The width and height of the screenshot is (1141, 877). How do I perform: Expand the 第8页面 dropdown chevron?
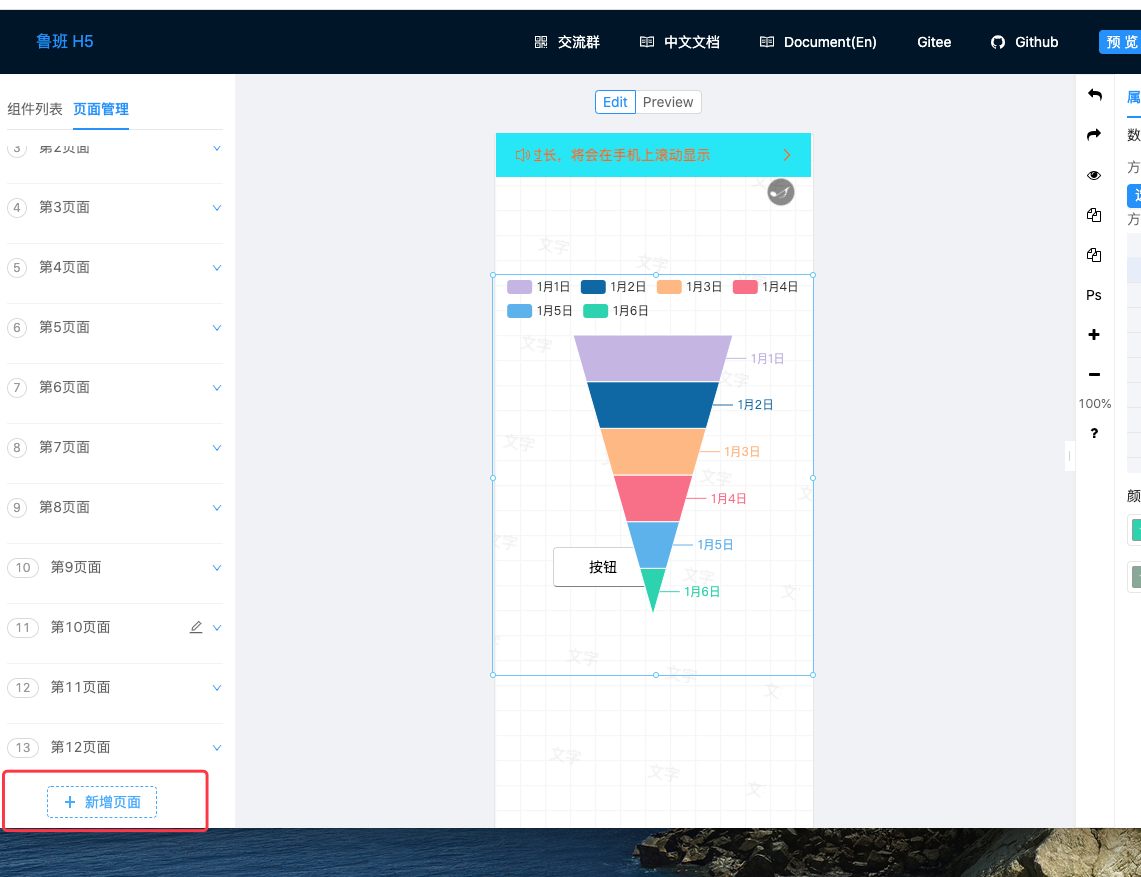(x=217, y=507)
